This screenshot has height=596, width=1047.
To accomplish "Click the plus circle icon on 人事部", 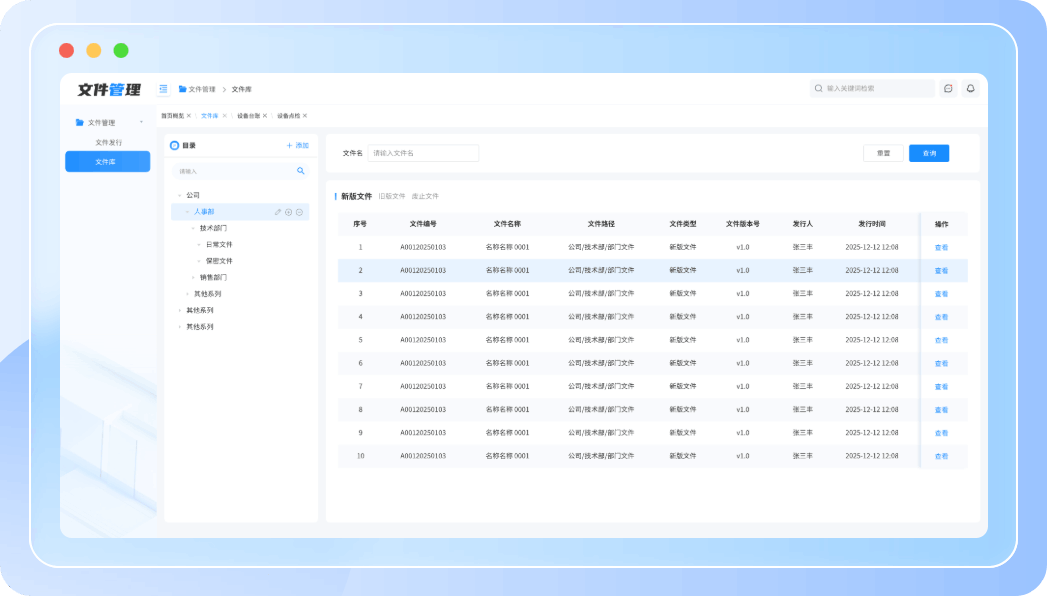I will point(289,212).
